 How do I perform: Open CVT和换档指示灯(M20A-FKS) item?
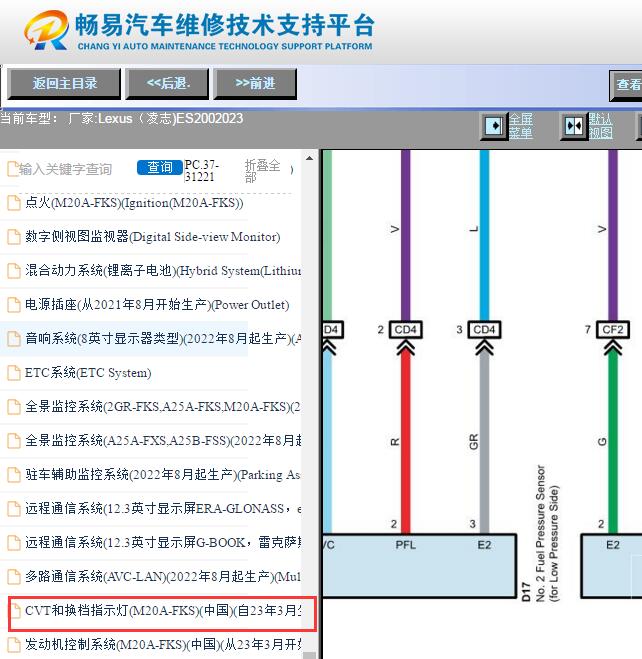163,611
